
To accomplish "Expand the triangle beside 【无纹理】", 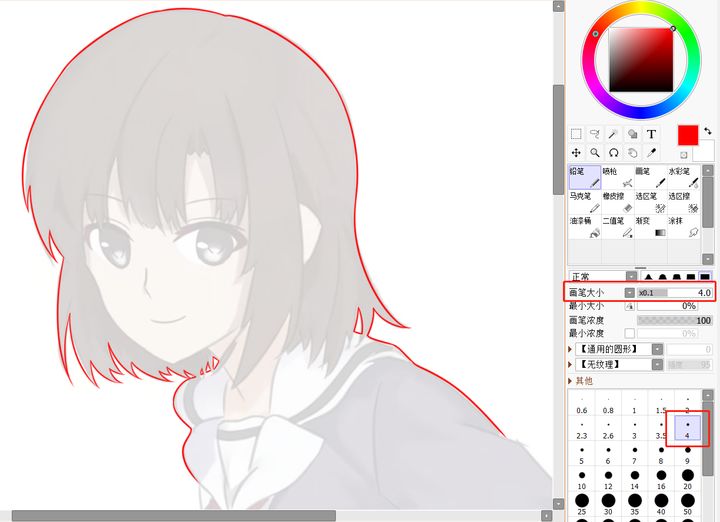I will (570, 365).
